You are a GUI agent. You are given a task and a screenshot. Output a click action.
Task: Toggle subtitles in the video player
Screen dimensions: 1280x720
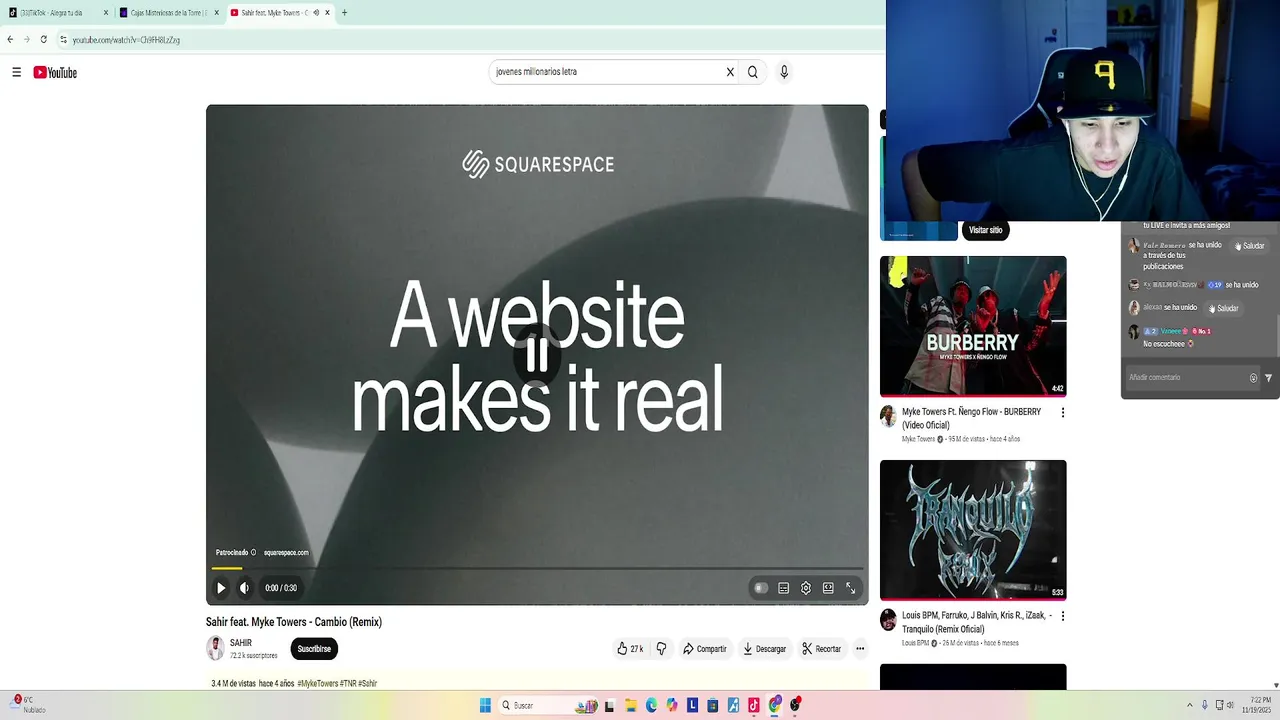[784, 588]
